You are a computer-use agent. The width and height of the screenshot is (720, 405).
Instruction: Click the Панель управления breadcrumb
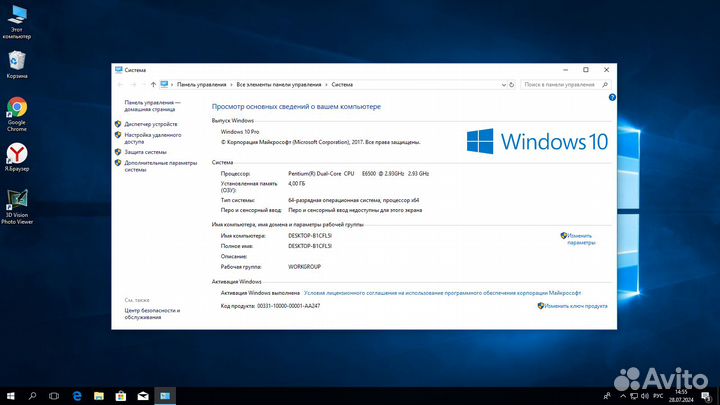[202, 84]
